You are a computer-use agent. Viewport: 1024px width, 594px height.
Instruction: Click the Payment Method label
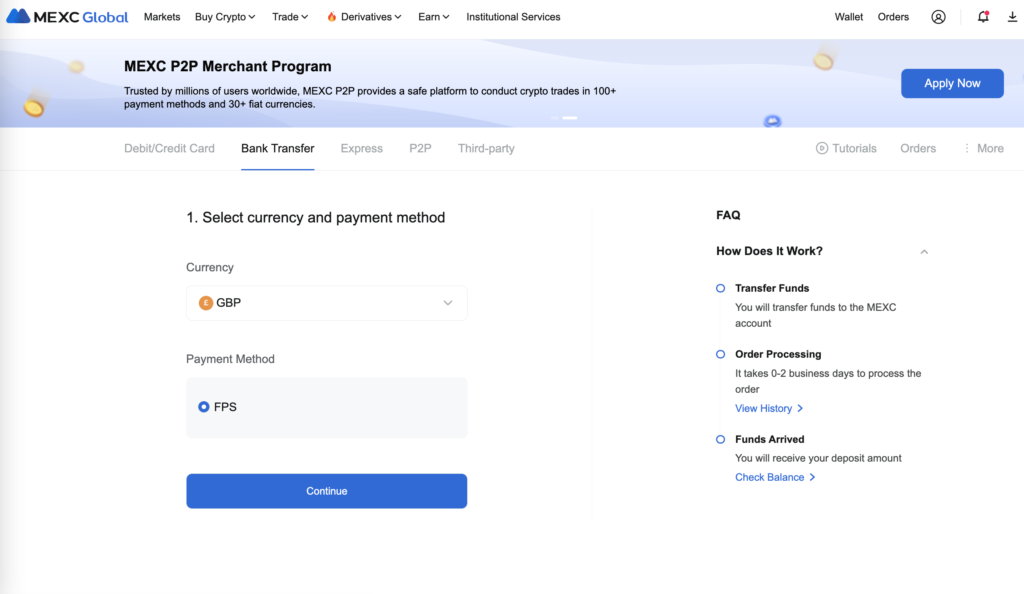coord(231,359)
